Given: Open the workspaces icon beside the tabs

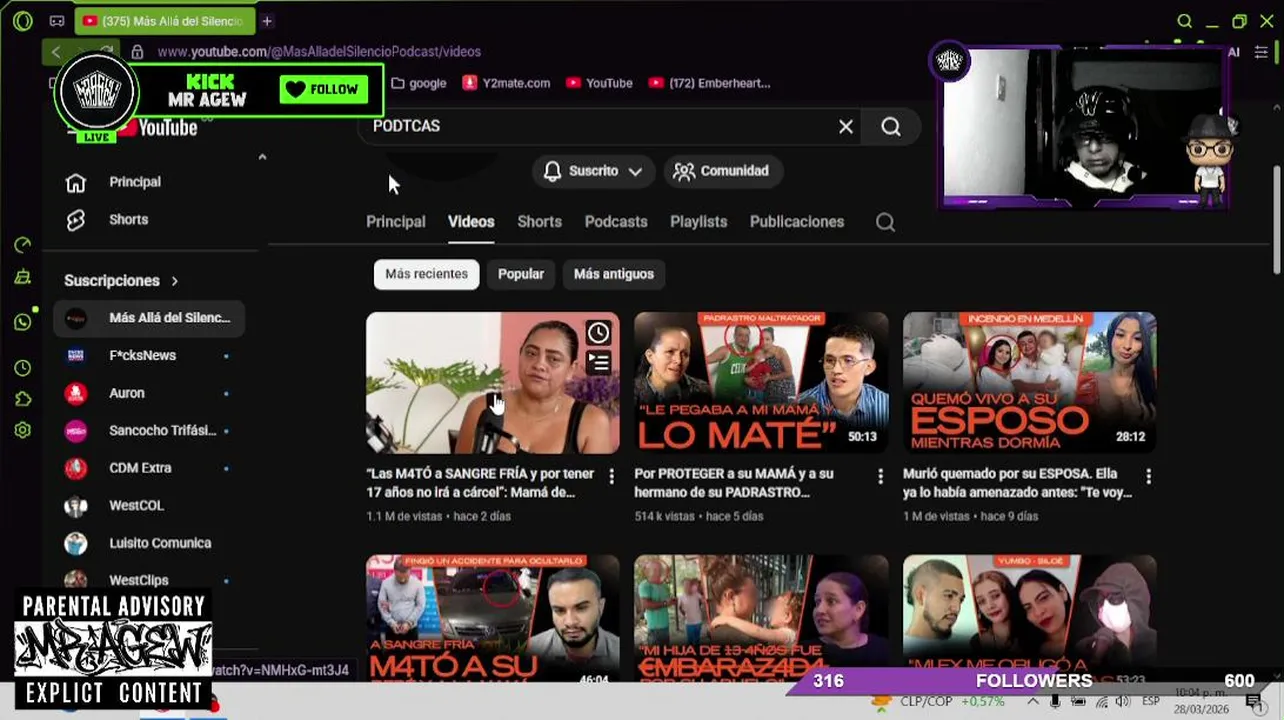Looking at the screenshot, I should coord(57,21).
